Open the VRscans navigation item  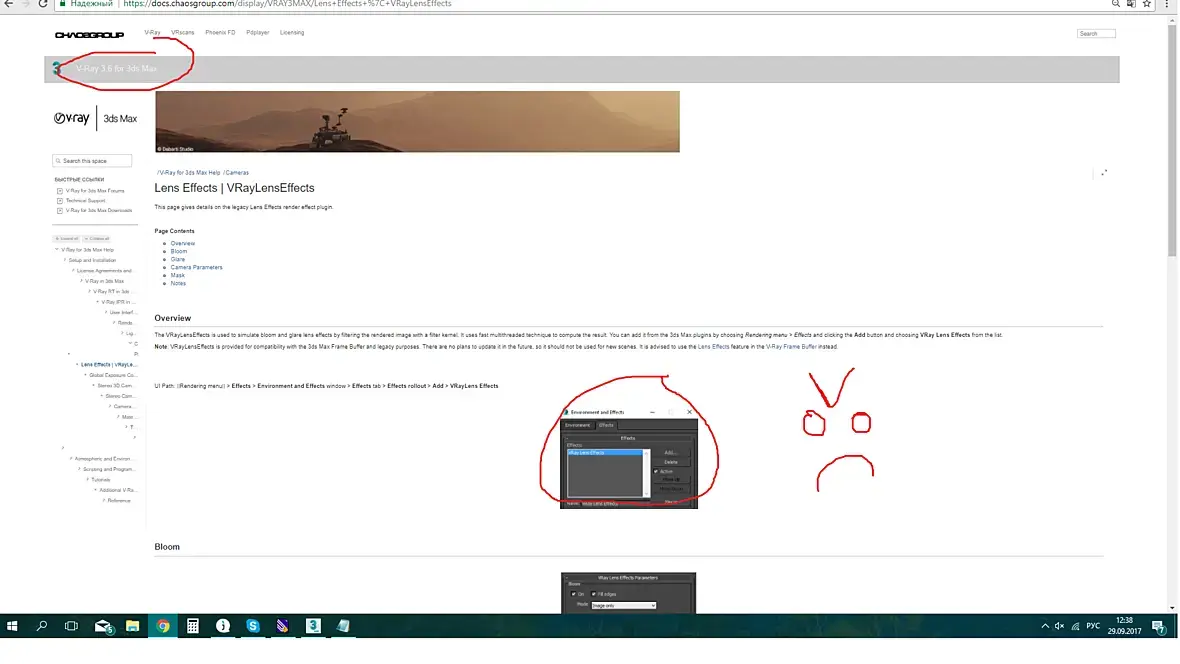182,32
